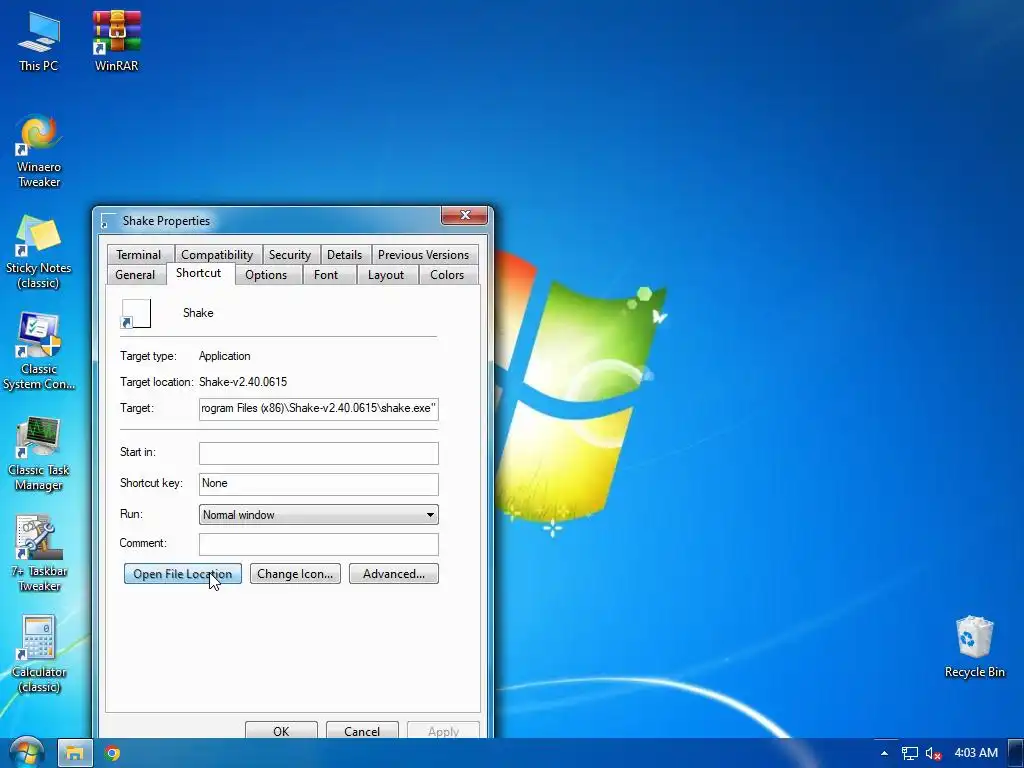
Task: Switch to the Security tab
Action: click(290, 255)
